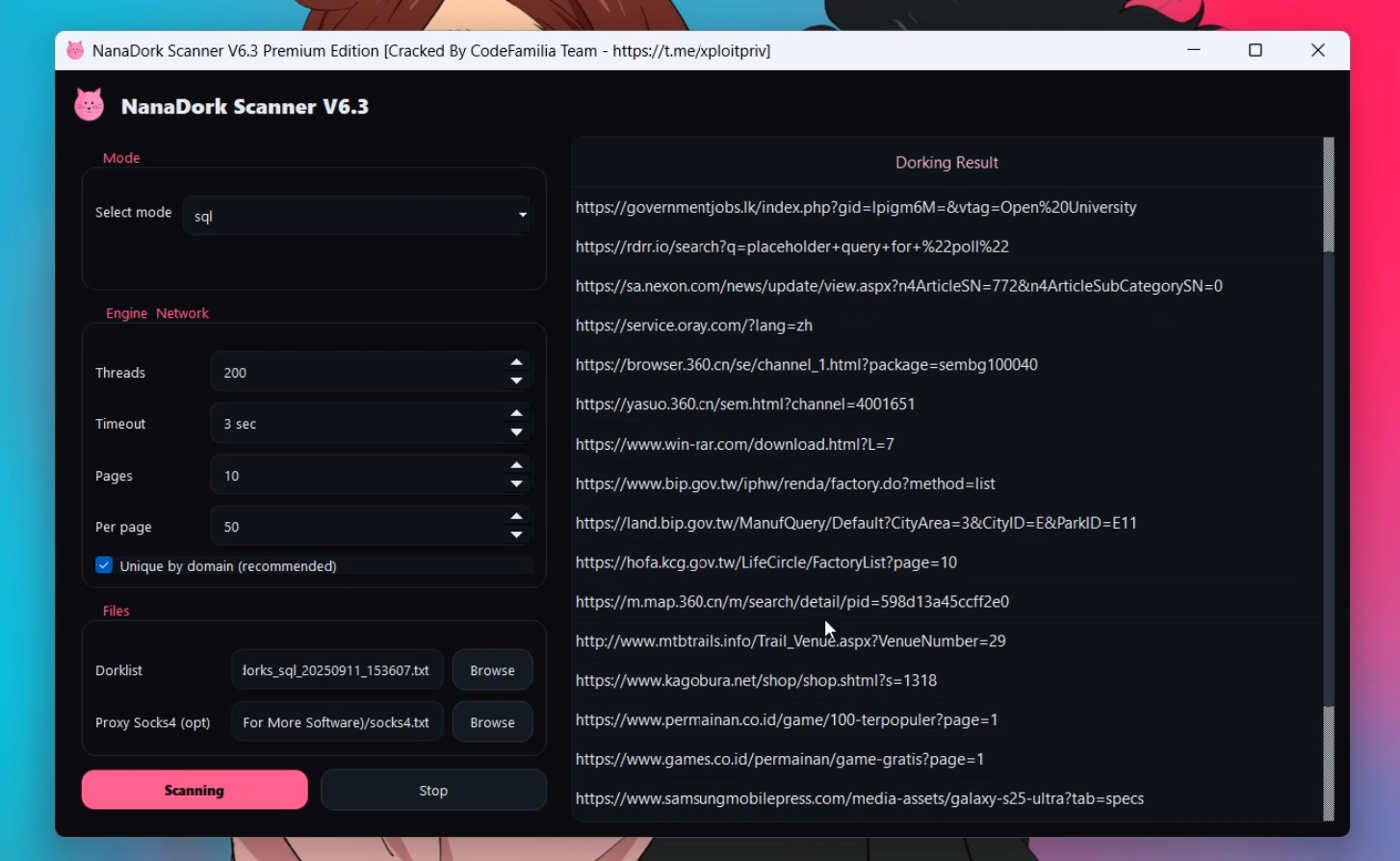Toggle Unique by domain checkbox
This screenshot has width=1400, height=861.
(x=104, y=565)
